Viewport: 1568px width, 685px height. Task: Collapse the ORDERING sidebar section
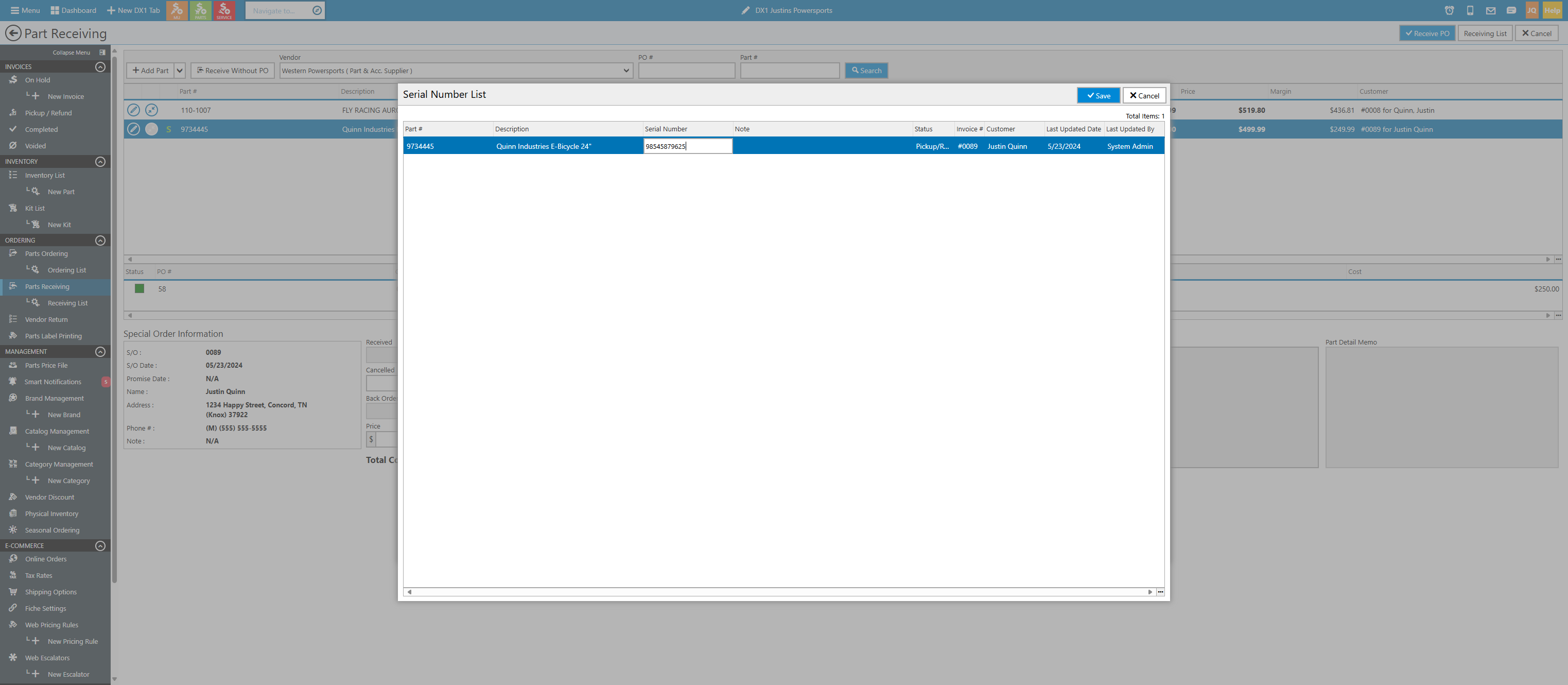click(x=100, y=240)
